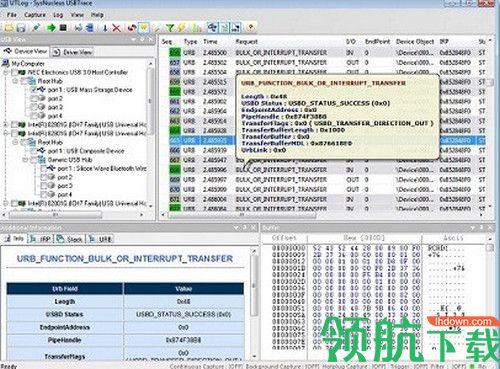Click the Save log floppy disk icon
The image size is (500, 369).
click(21, 28)
